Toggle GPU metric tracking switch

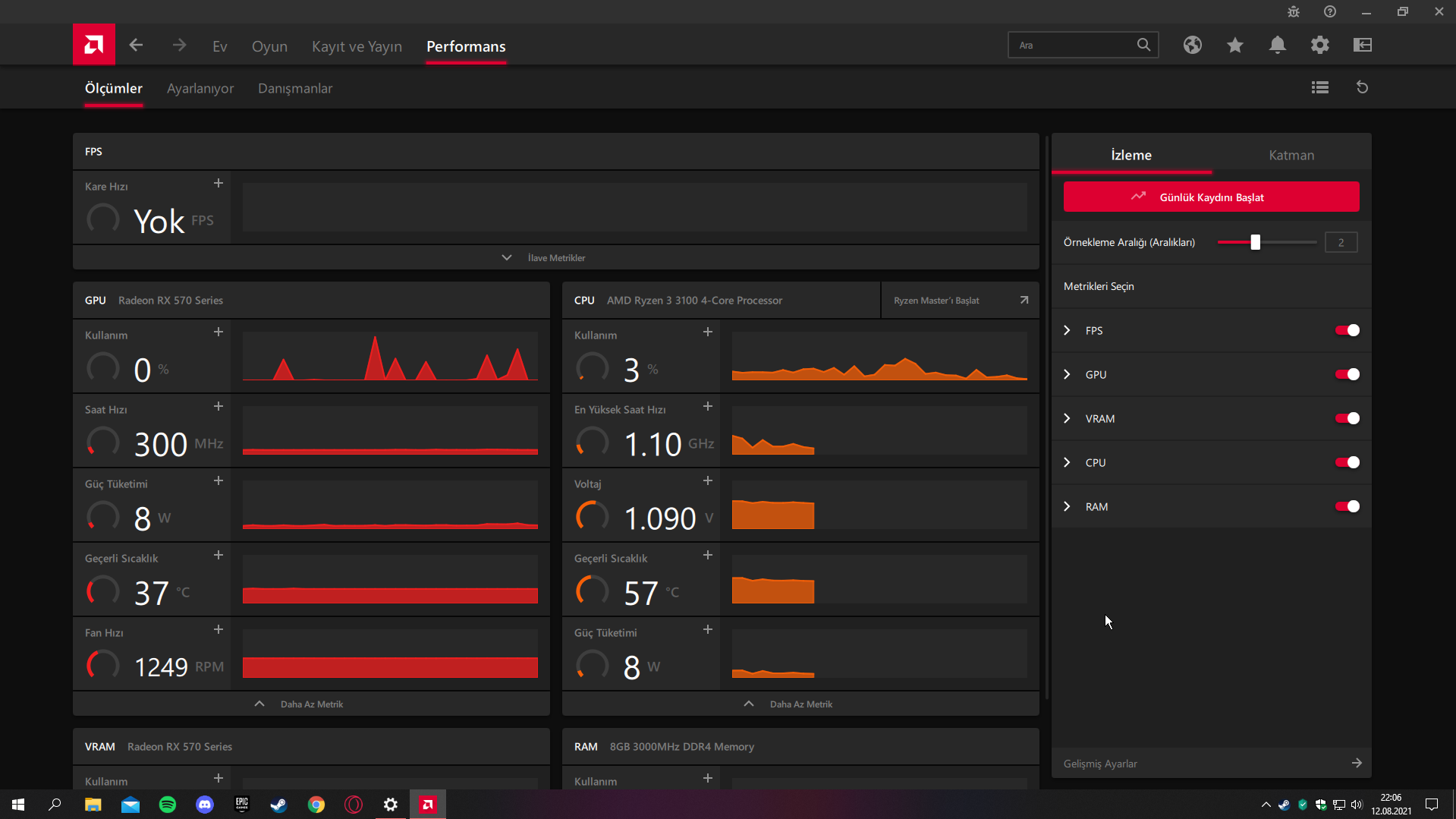click(x=1348, y=374)
